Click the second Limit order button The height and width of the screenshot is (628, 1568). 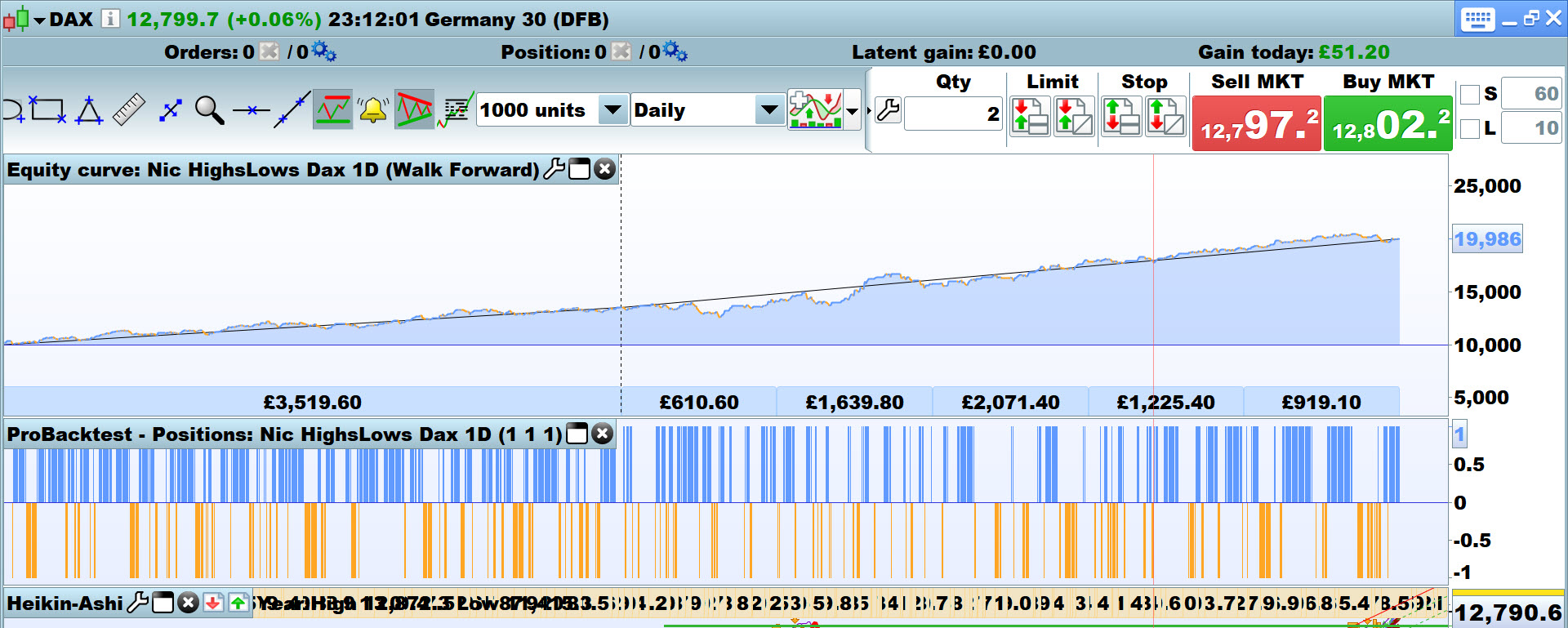click(1074, 116)
